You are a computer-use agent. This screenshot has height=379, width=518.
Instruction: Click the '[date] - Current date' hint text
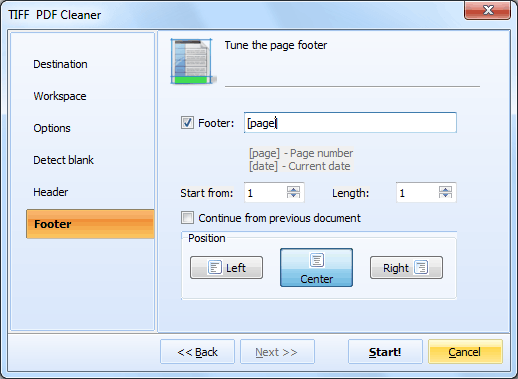click(x=300, y=166)
